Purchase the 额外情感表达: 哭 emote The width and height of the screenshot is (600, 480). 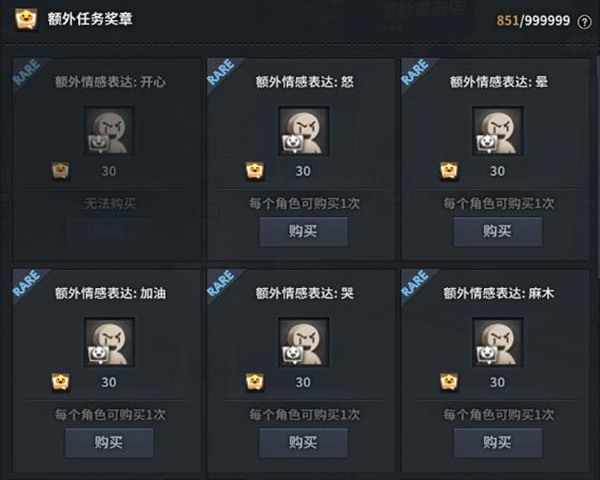(x=304, y=443)
